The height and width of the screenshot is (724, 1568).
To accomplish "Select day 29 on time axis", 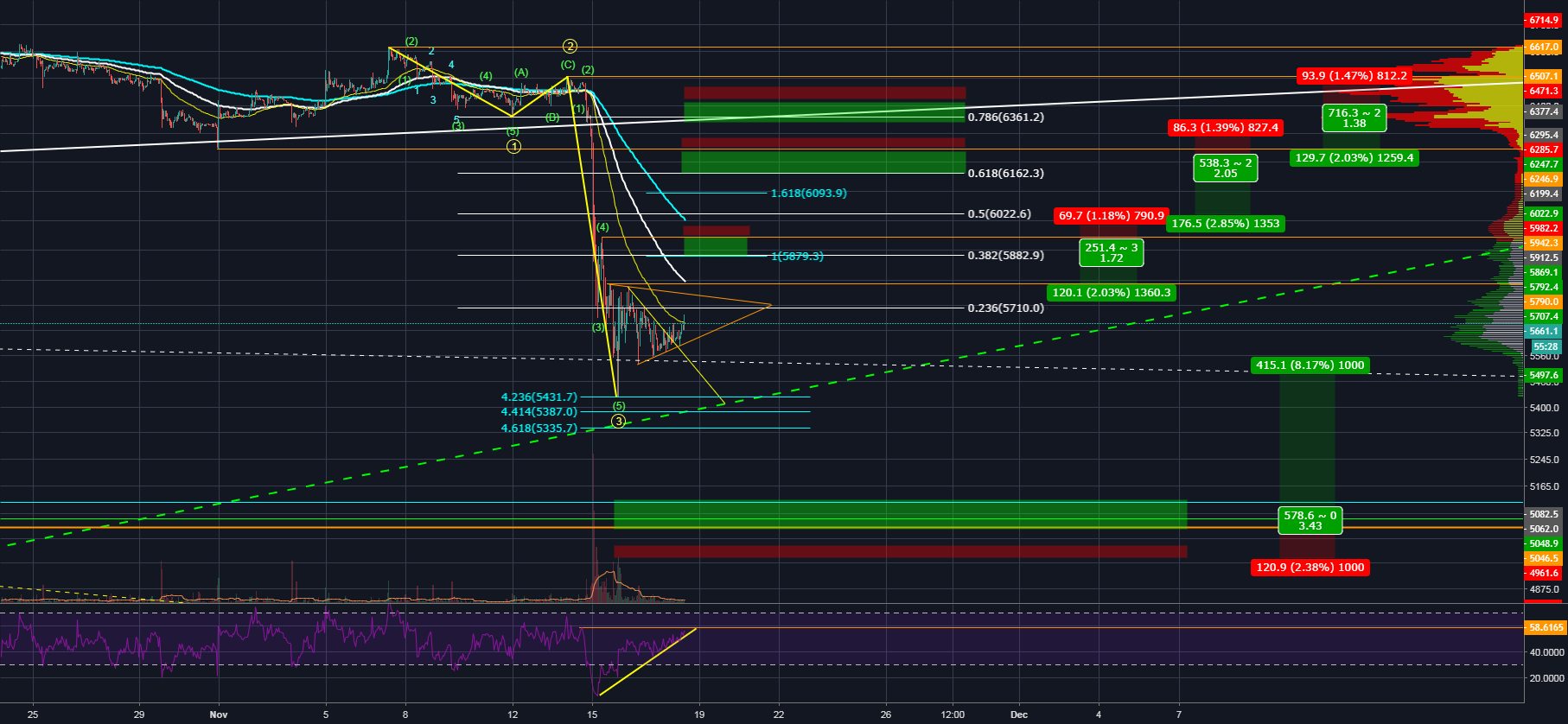I will (139, 714).
